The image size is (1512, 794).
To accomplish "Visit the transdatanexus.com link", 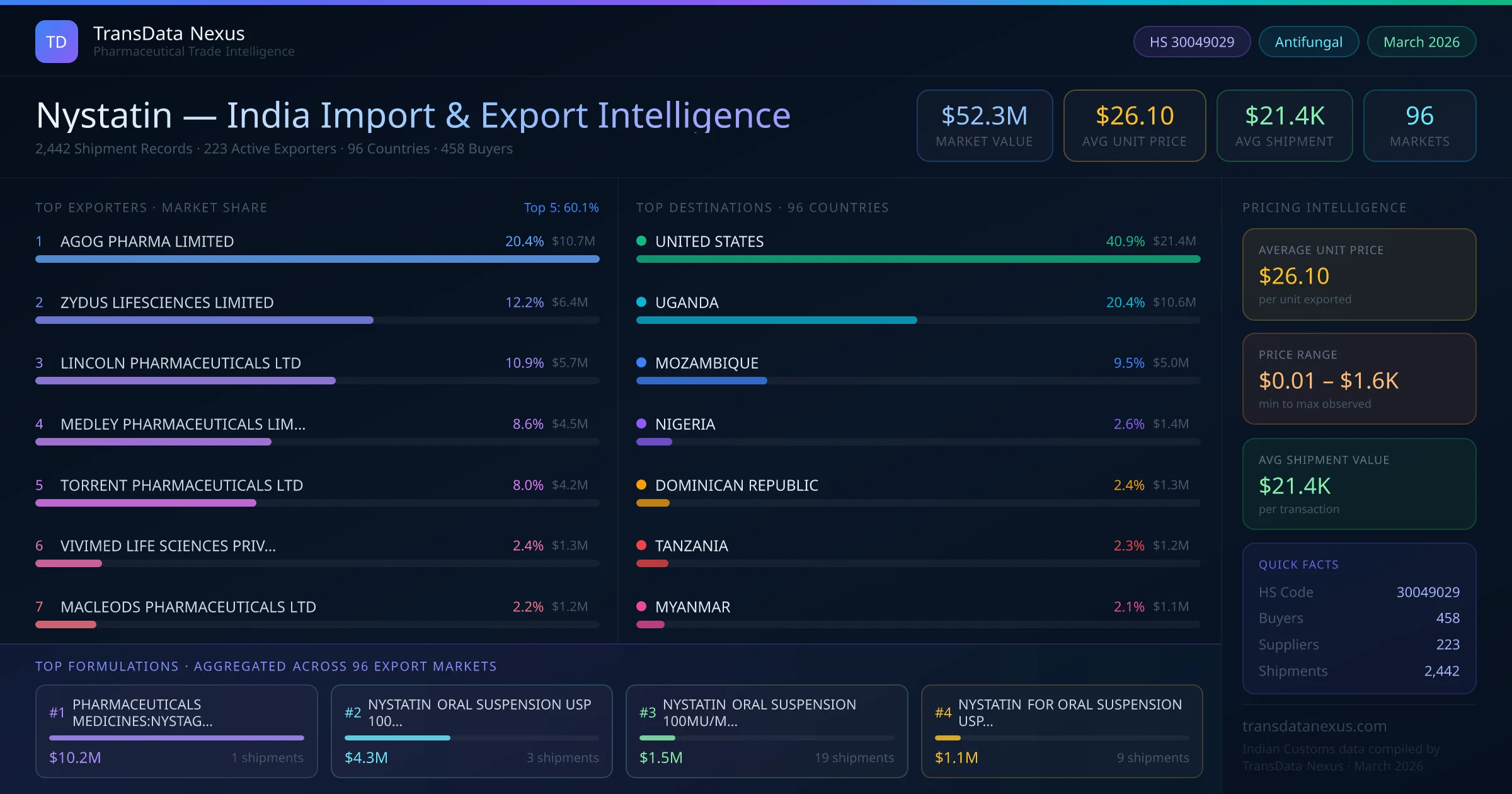I will (1314, 726).
